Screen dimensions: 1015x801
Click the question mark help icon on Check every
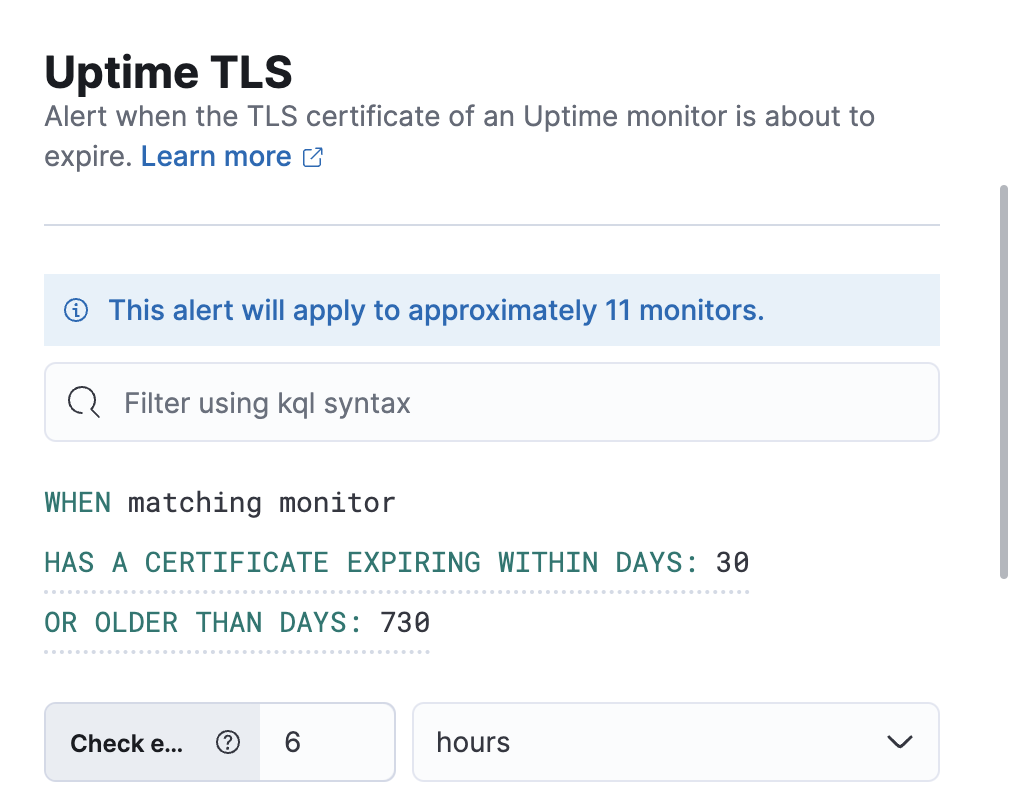pyautogui.click(x=228, y=742)
